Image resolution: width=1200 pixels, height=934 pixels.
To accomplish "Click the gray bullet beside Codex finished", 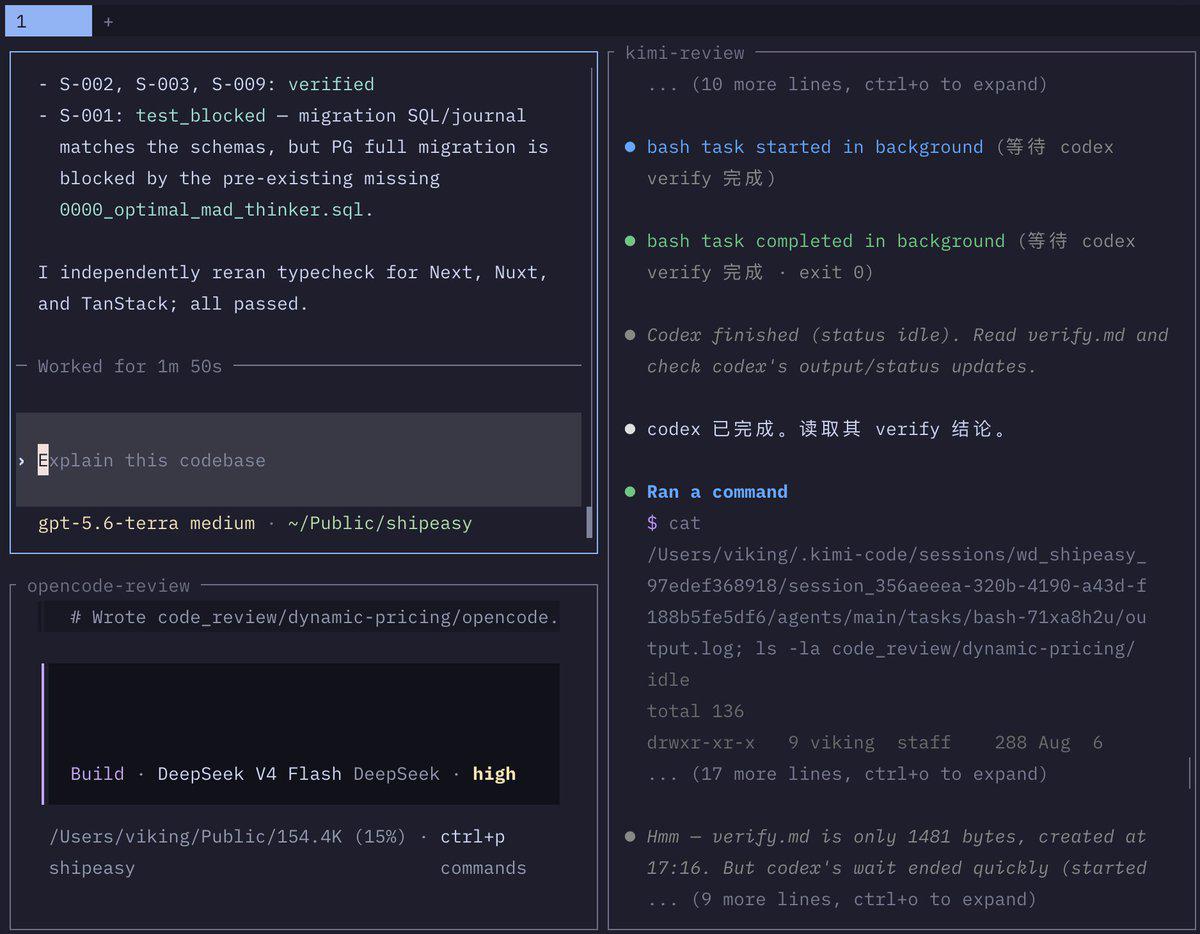I will 630,335.
